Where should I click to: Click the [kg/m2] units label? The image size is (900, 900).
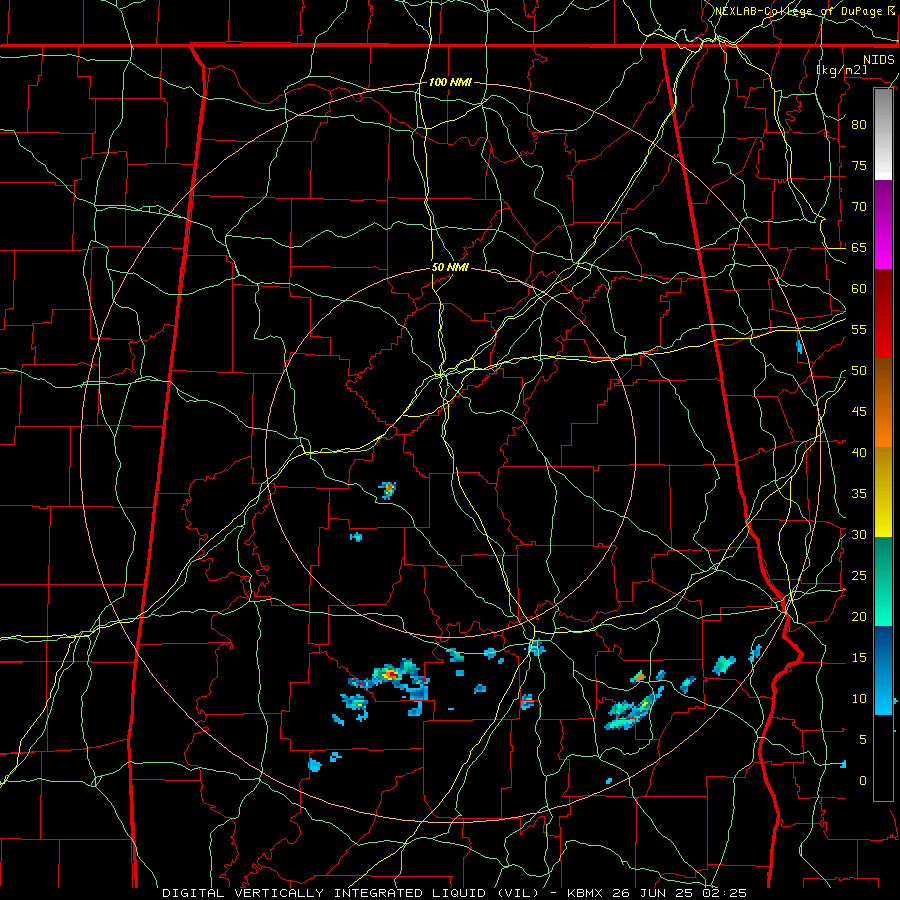click(x=842, y=70)
